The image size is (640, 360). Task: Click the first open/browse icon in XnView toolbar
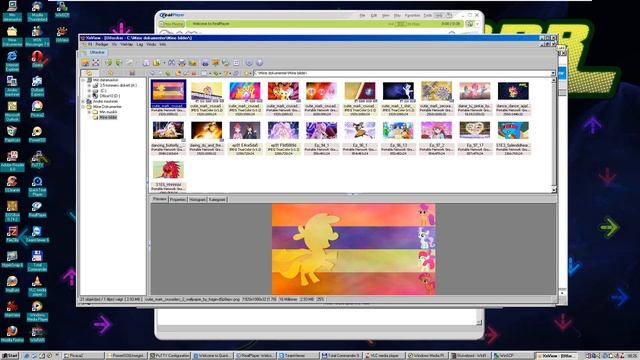coord(85,62)
